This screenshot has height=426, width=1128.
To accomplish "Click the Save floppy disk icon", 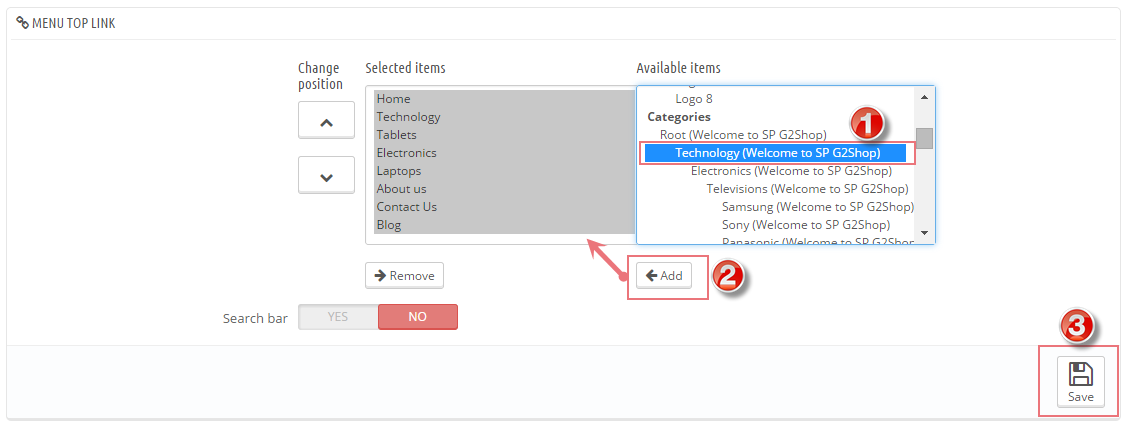I will [x=1081, y=374].
